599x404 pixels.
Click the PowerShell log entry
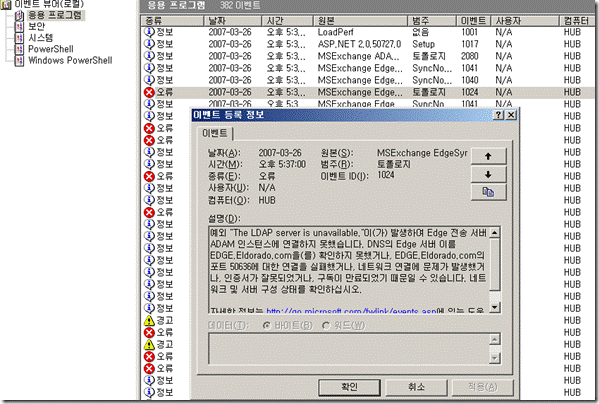point(50,49)
